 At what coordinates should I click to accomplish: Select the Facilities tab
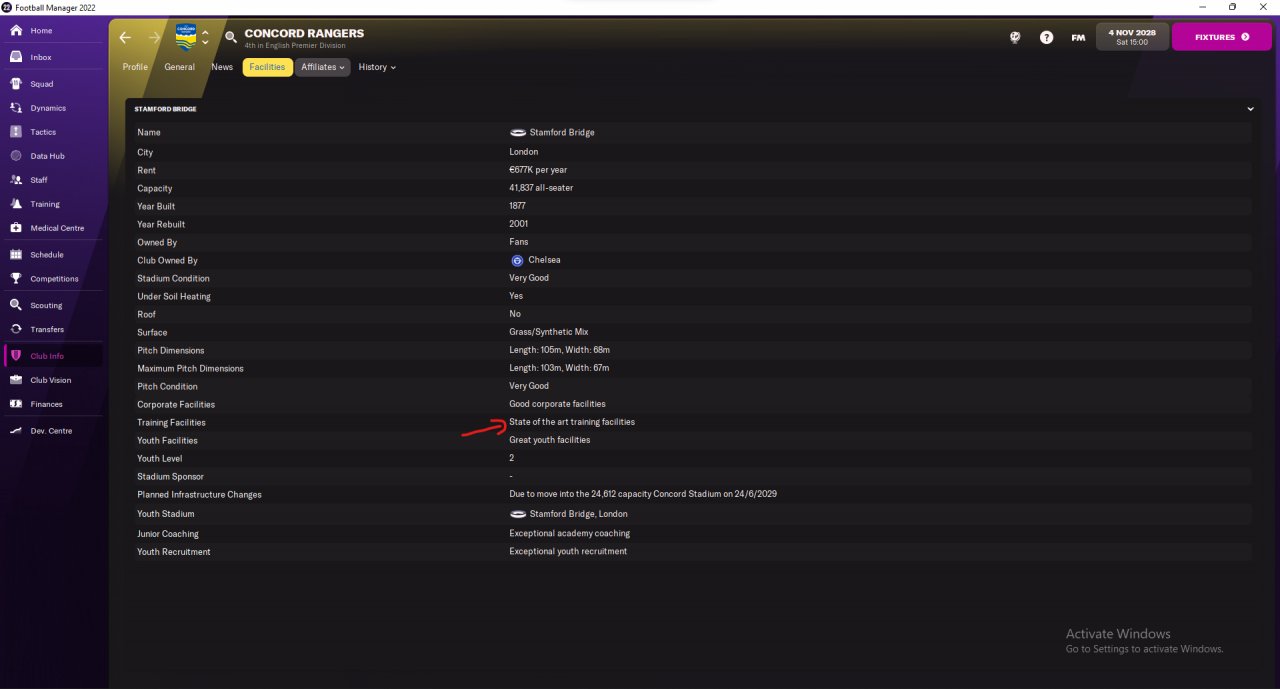pyautogui.click(x=267, y=67)
